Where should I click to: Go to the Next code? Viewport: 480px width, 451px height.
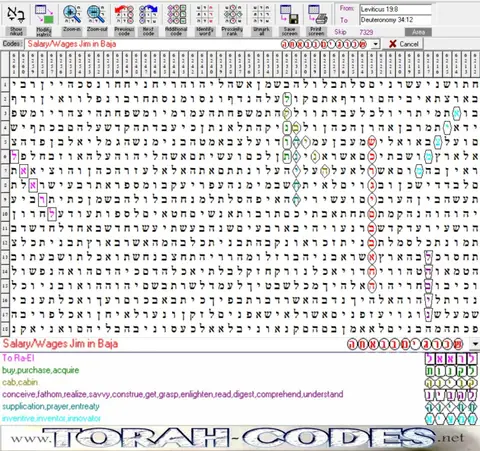click(x=148, y=15)
